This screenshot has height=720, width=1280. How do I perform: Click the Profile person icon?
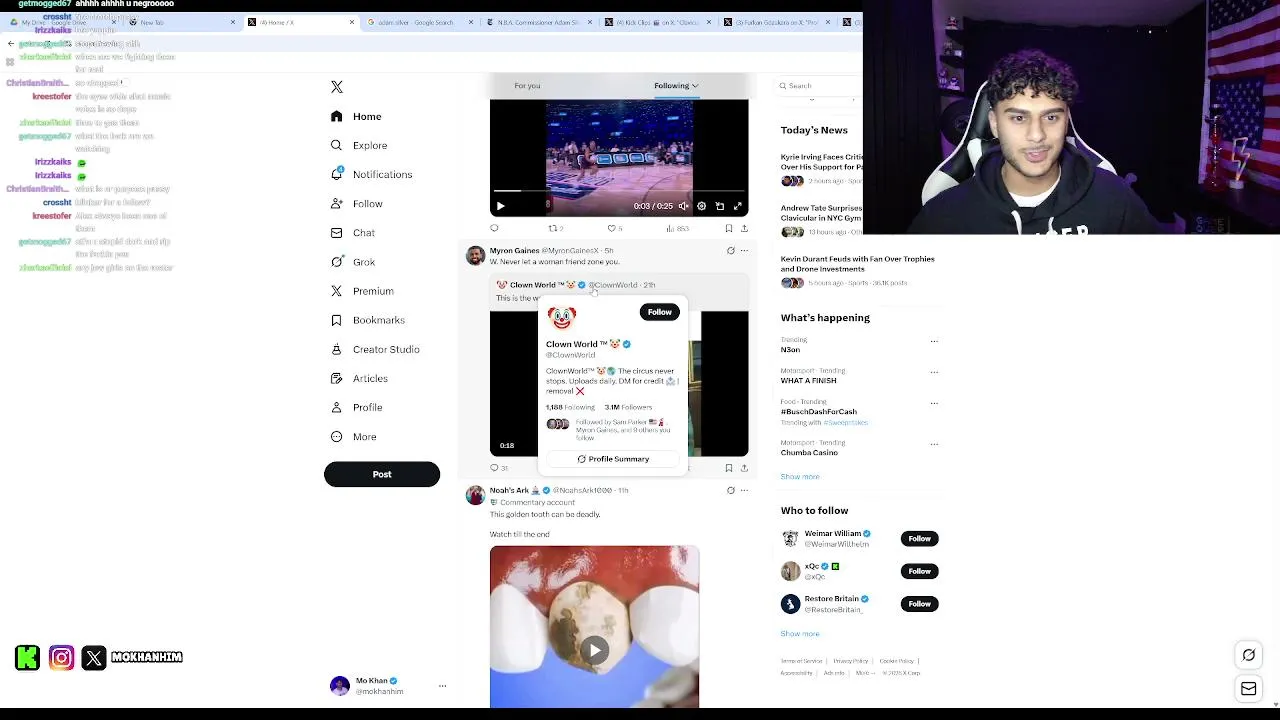[x=337, y=407]
